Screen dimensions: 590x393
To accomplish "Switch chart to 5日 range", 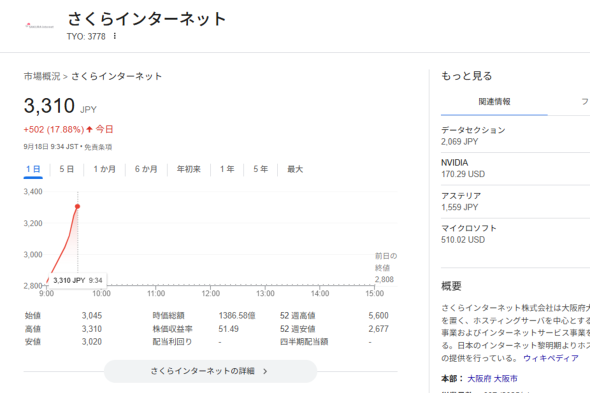I will (x=67, y=169).
